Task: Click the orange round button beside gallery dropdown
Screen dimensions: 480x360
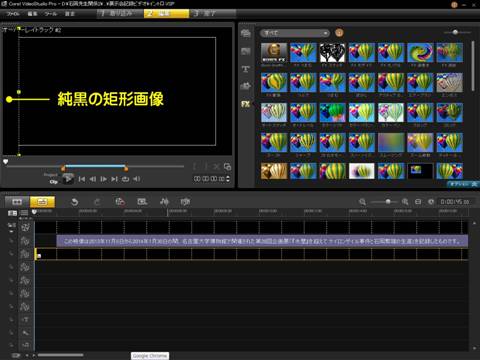Action: click(339, 33)
